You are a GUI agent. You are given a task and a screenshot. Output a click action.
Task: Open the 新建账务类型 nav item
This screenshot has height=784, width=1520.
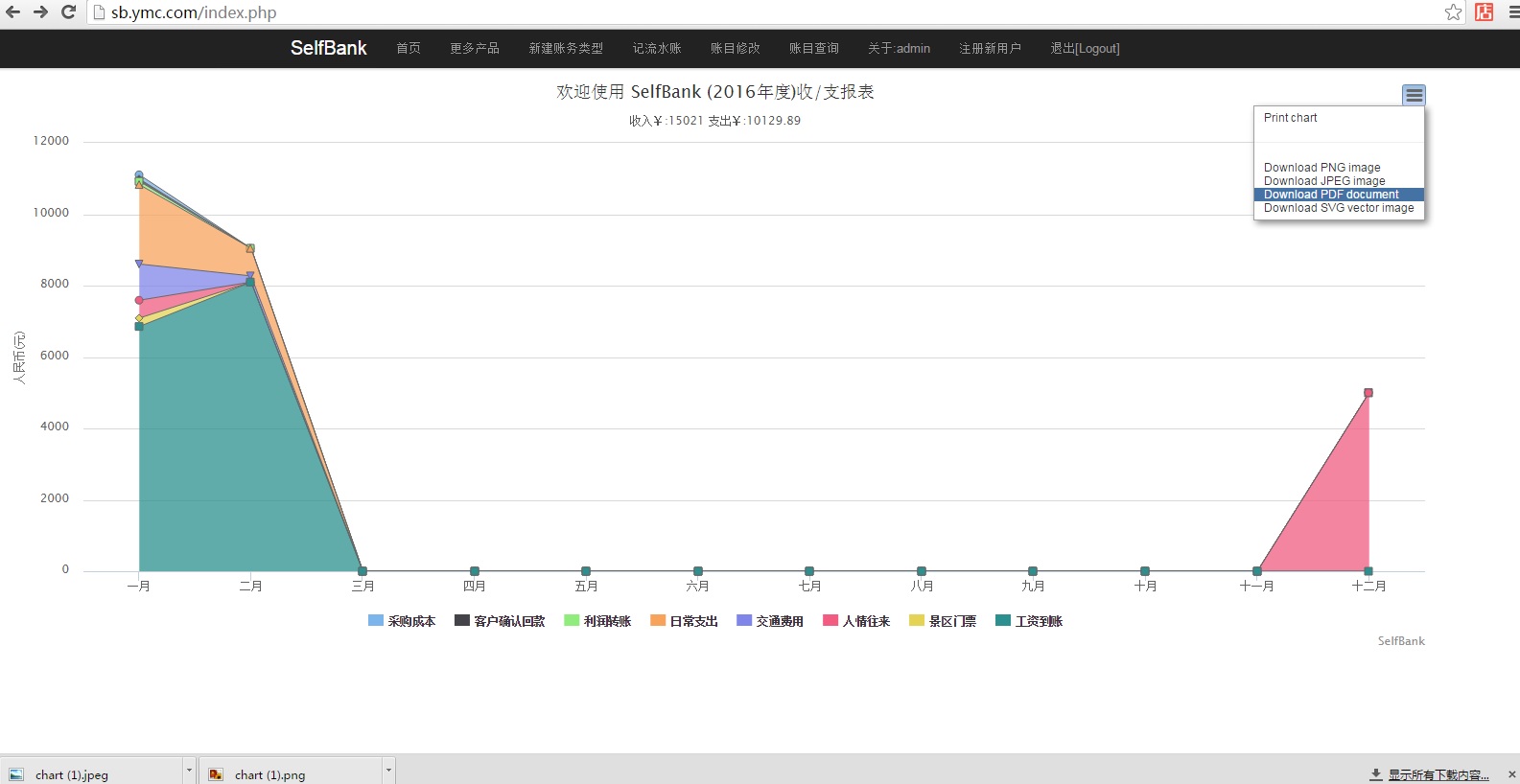pos(566,48)
